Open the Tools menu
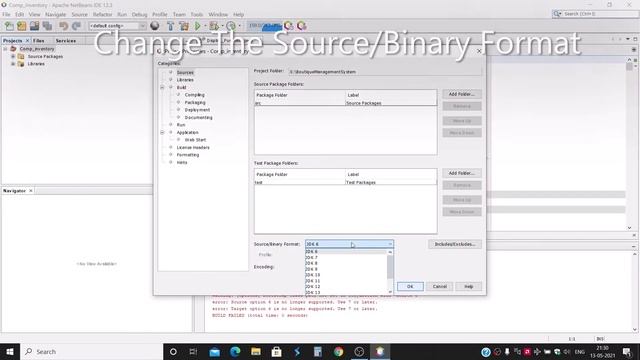 click(x=197, y=14)
